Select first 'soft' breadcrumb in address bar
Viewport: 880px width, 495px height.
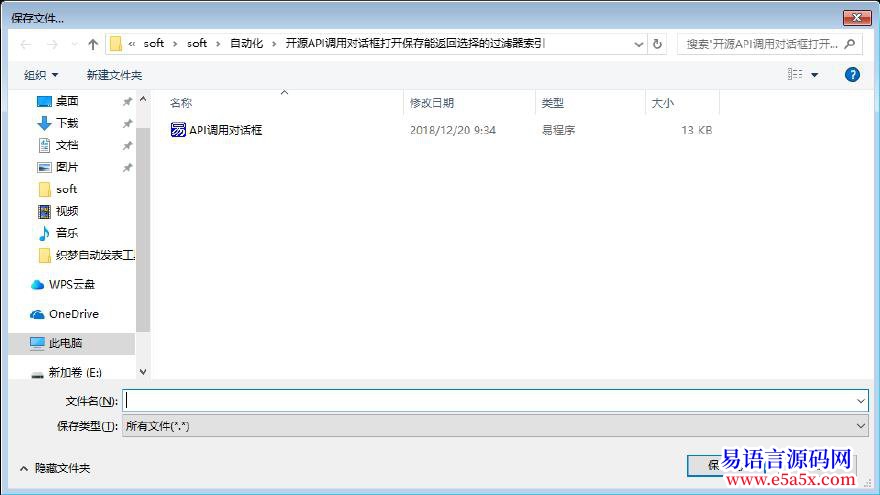point(153,43)
